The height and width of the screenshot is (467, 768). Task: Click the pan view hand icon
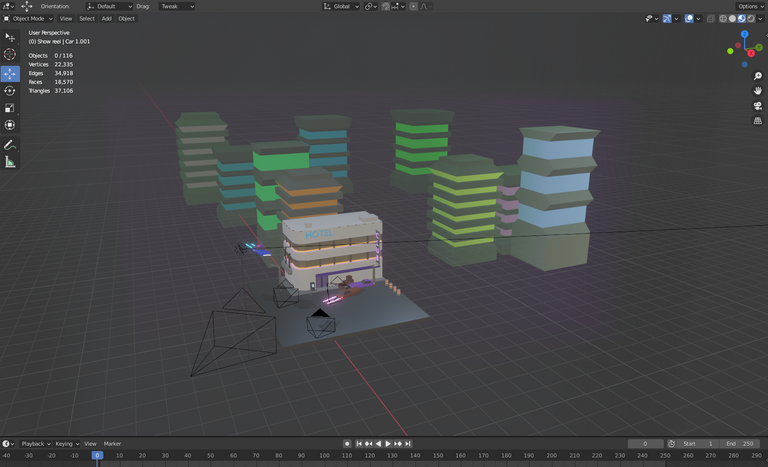point(758,91)
